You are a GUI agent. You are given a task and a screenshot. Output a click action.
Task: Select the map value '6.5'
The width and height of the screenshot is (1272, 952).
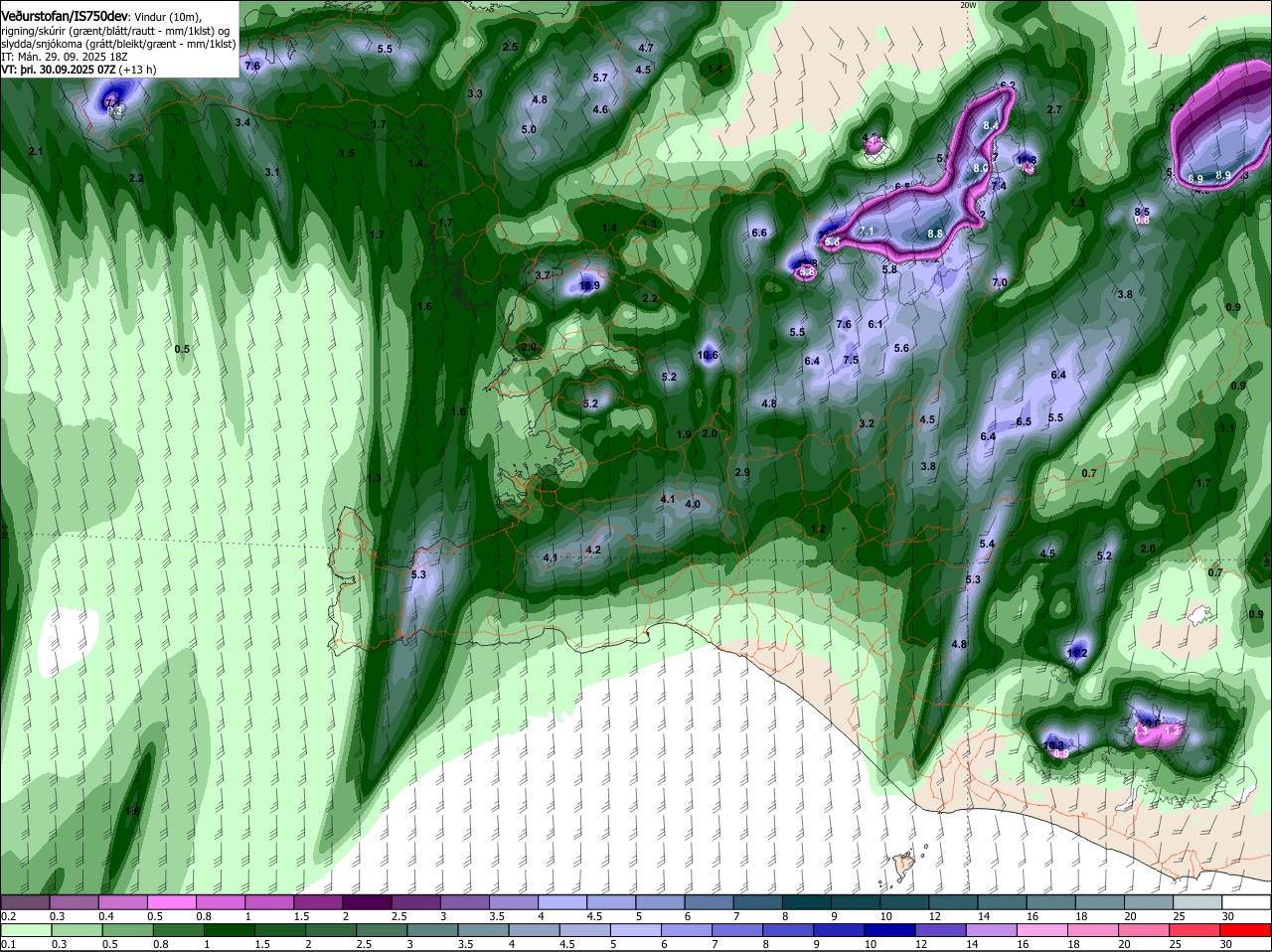click(x=1025, y=421)
